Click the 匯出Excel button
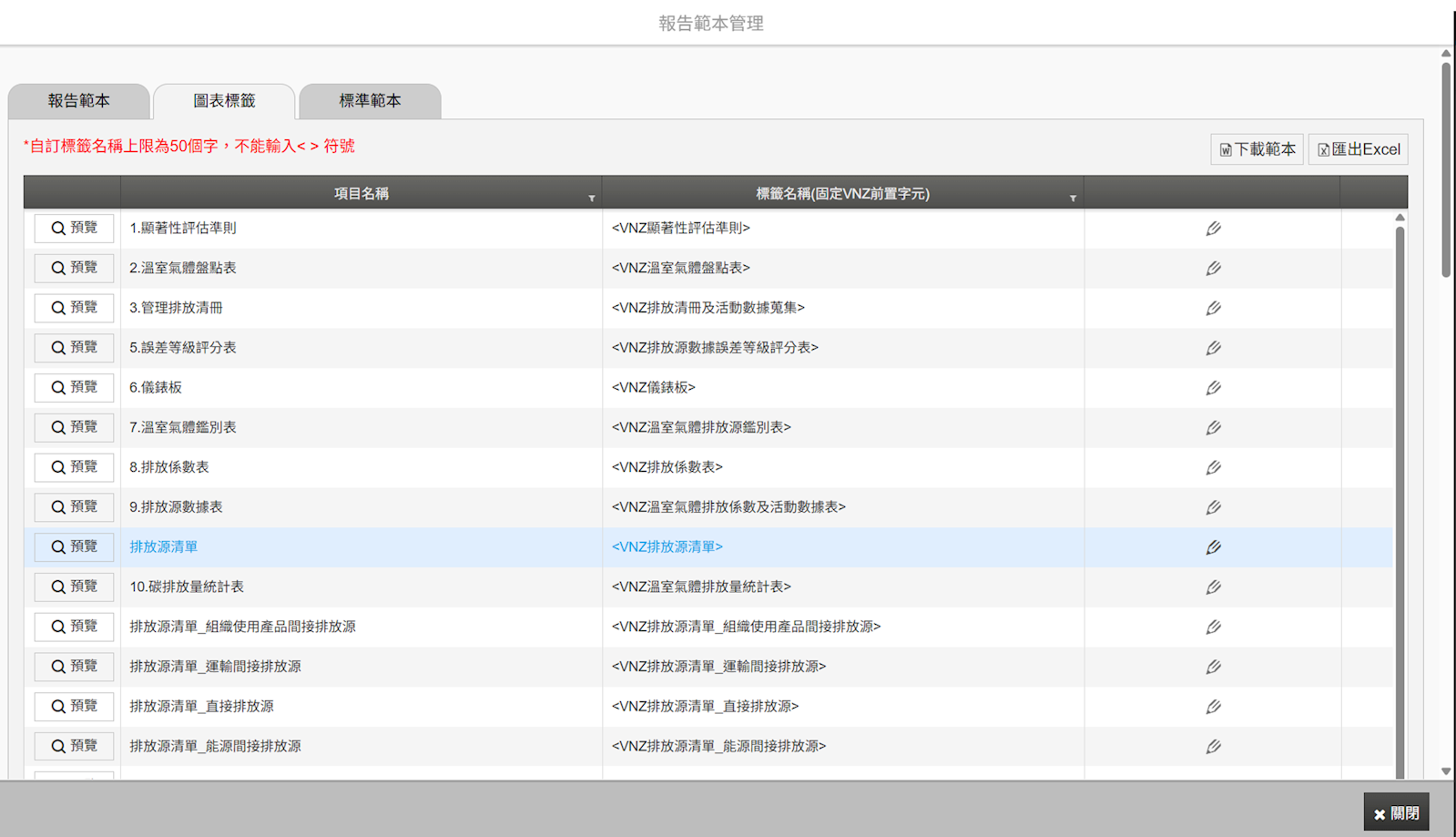The height and width of the screenshot is (837, 1456). click(x=1359, y=149)
